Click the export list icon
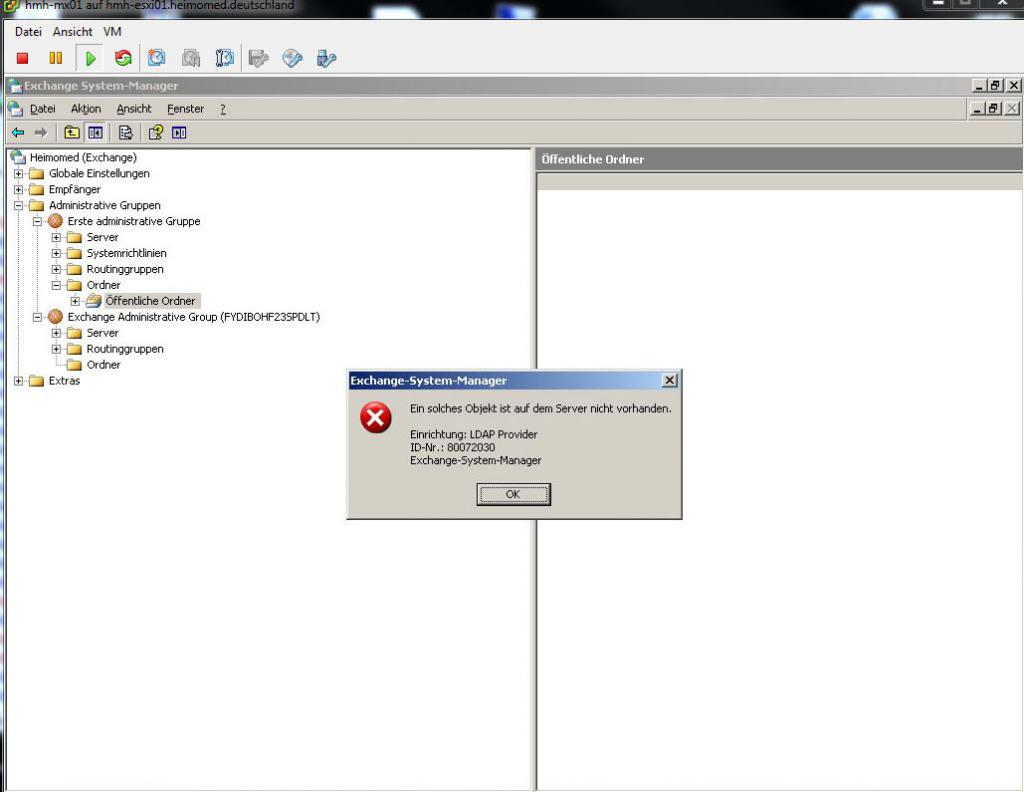The image size is (1024, 792). (x=125, y=133)
